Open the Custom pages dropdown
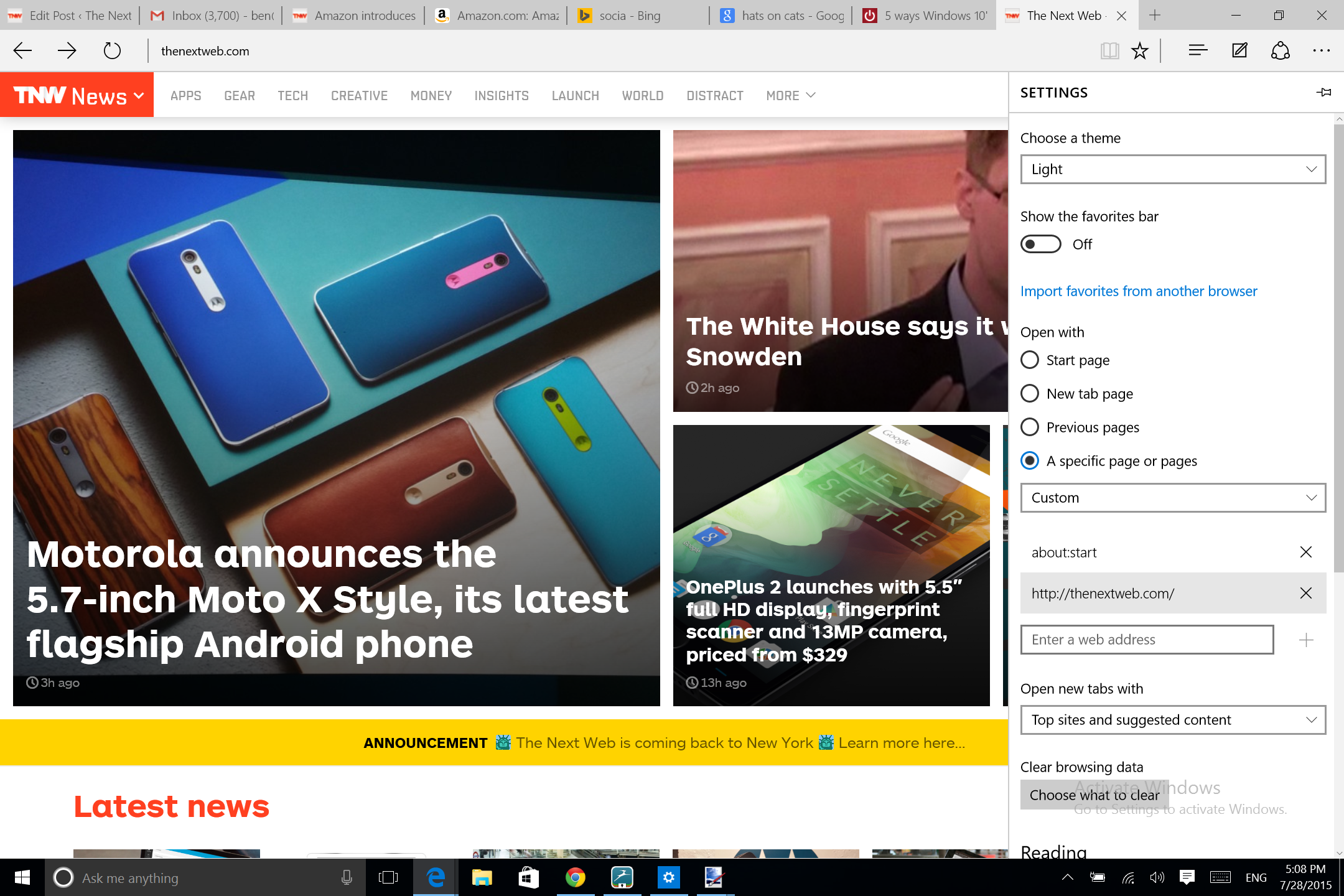 click(1173, 498)
